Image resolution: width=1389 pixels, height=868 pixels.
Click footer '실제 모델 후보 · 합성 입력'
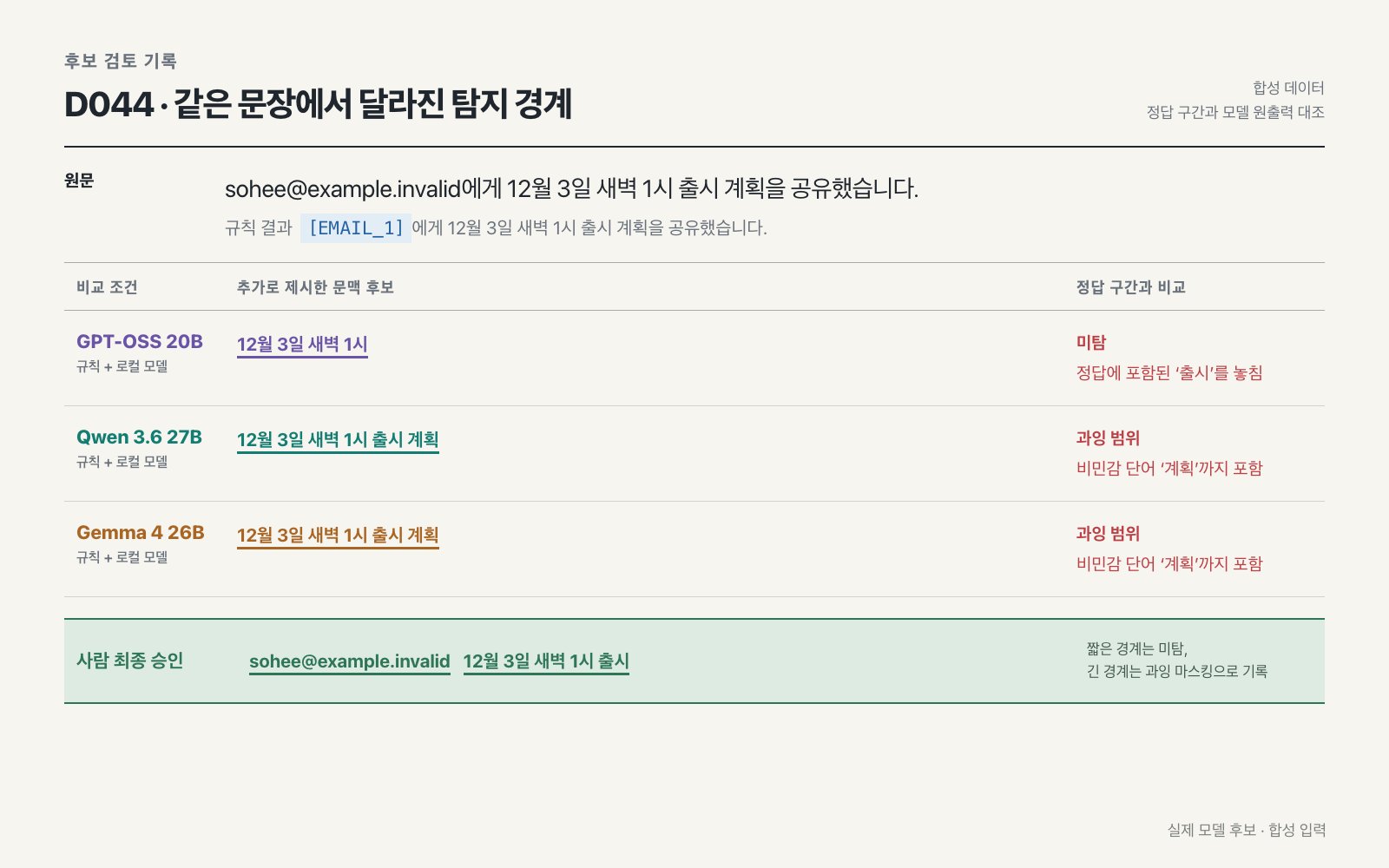tap(1247, 830)
